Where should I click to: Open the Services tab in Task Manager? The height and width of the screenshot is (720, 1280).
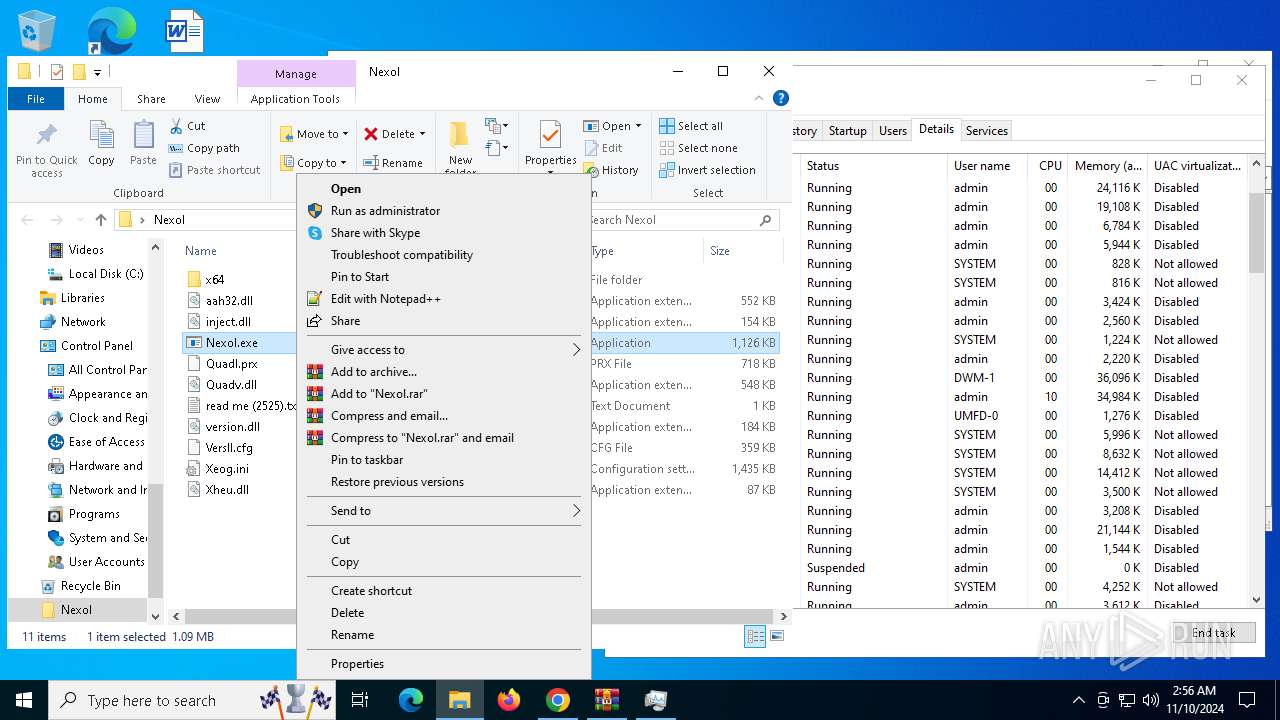(986, 131)
